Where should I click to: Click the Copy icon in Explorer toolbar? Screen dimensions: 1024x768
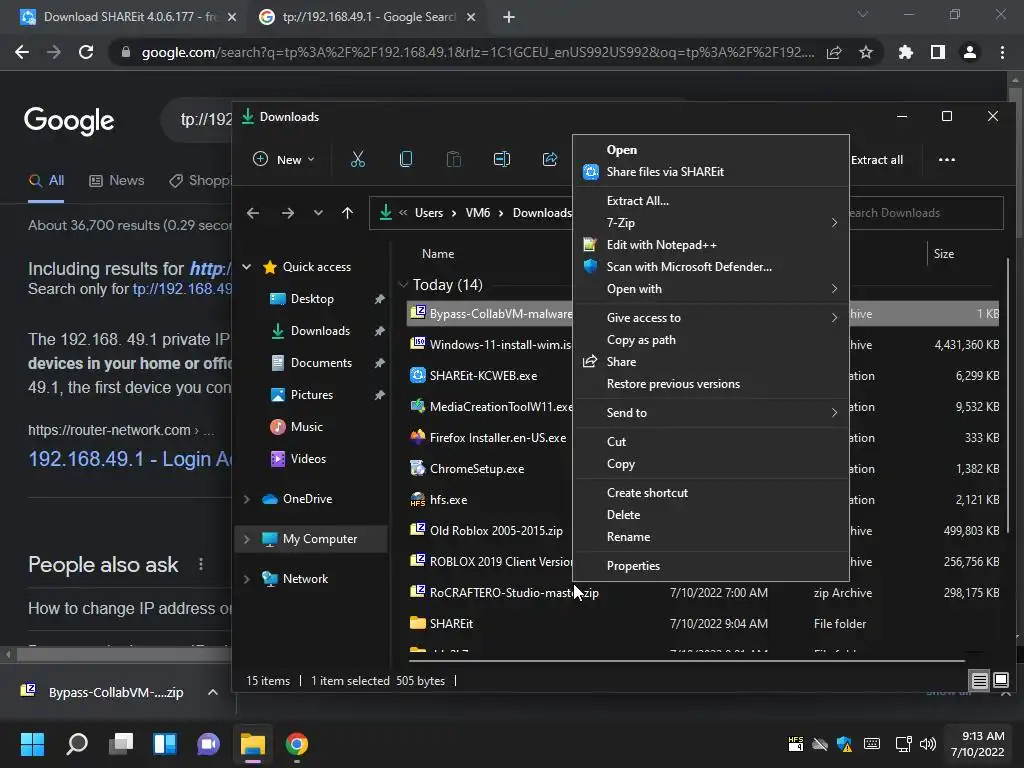406,159
